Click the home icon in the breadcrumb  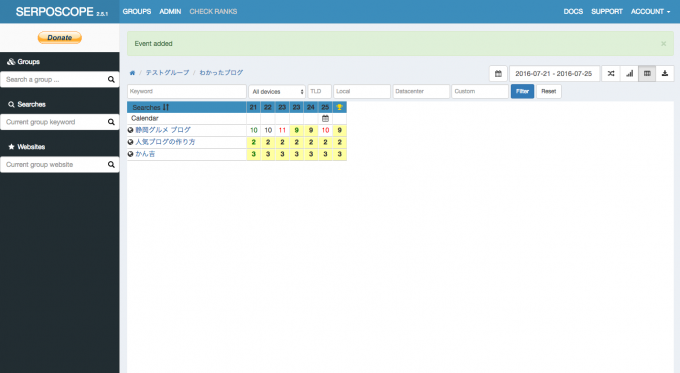[x=132, y=73]
